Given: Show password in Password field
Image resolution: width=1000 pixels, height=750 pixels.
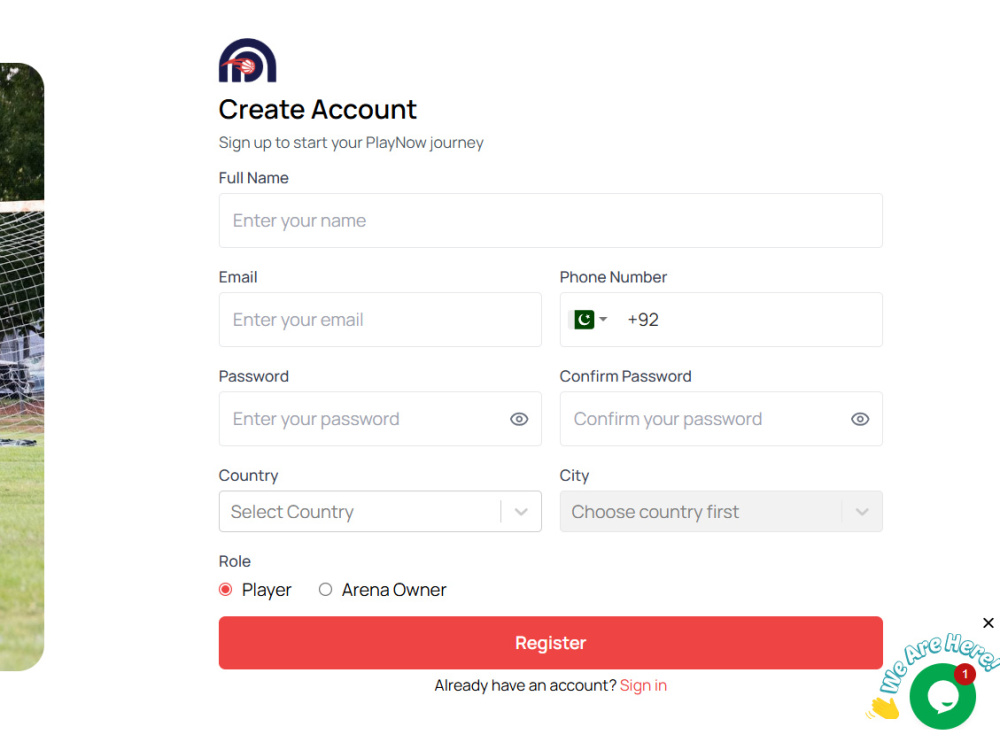Looking at the screenshot, I should click(519, 419).
